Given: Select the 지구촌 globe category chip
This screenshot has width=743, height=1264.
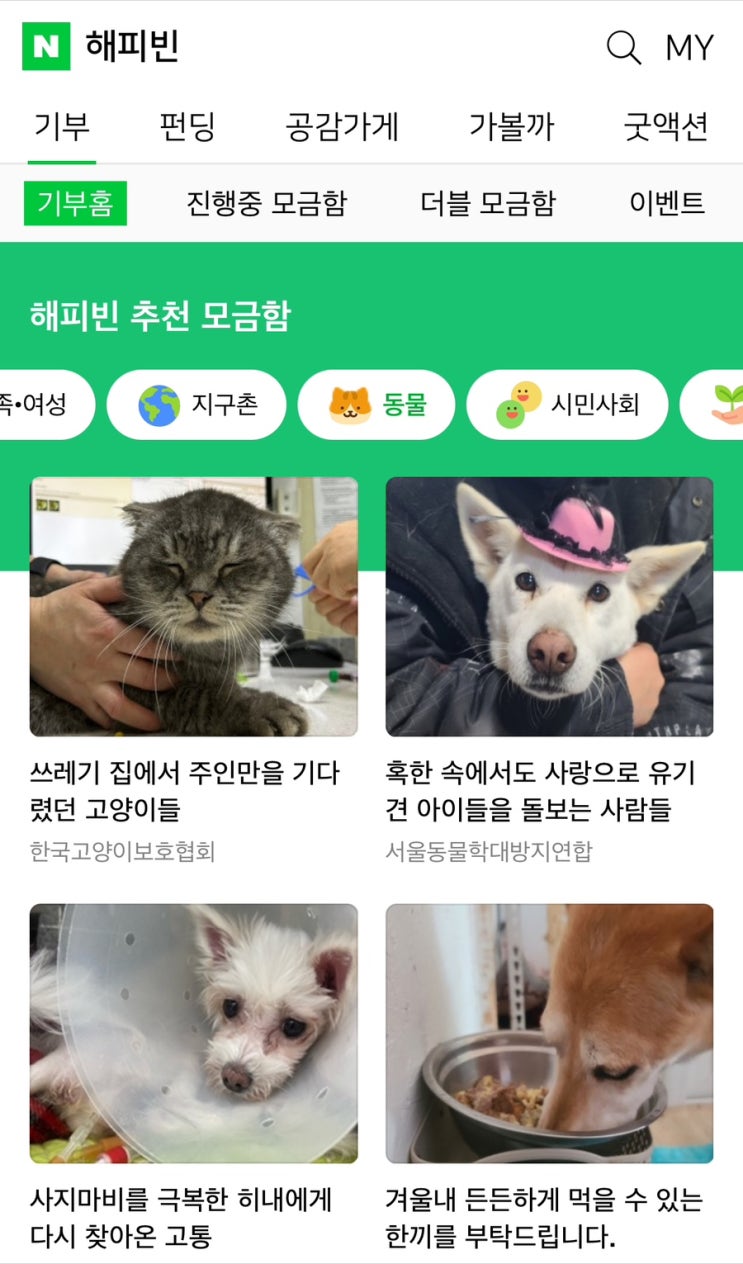Looking at the screenshot, I should point(196,405).
